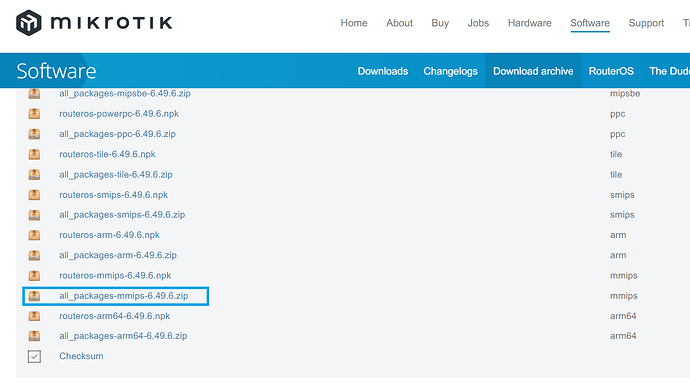Download all_packages-arm64-6.49.6.zip
Image resolution: width=690 pixels, height=384 pixels.
pos(123,336)
